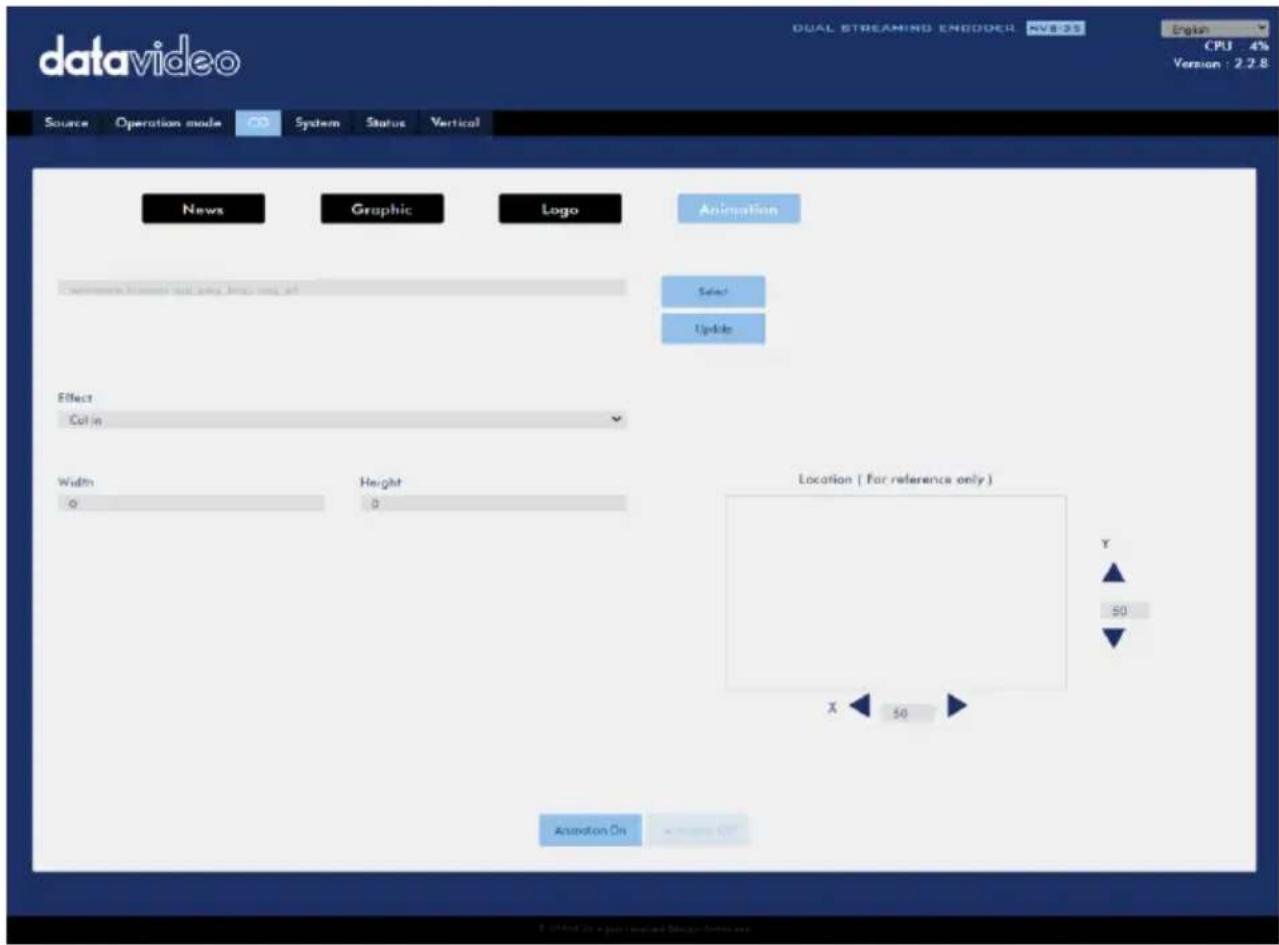Image resolution: width=1279 pixels, height=945 pixels.
Task: Click the 'Effect' label
Action: point(75,398)
